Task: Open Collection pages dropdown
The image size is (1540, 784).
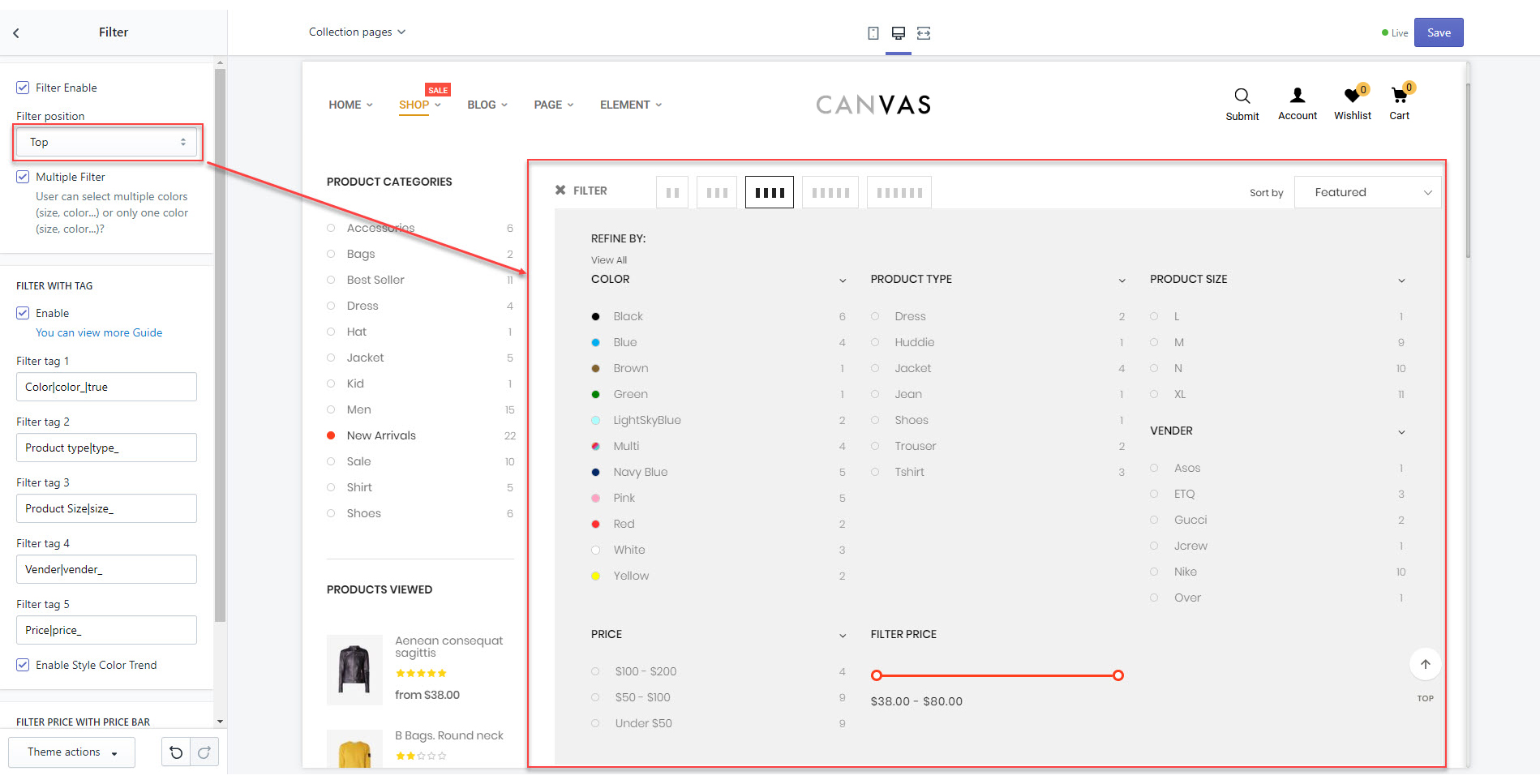Action: point(357,32)
